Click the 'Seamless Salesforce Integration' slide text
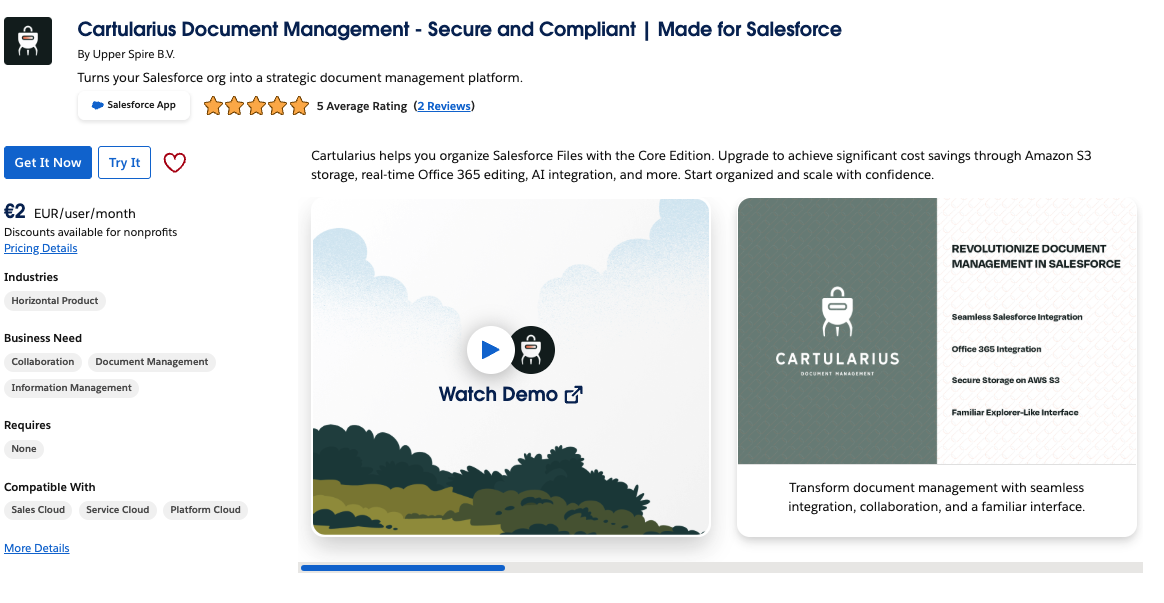This screenshot has height=603, width=1164. pos(1017,318)
